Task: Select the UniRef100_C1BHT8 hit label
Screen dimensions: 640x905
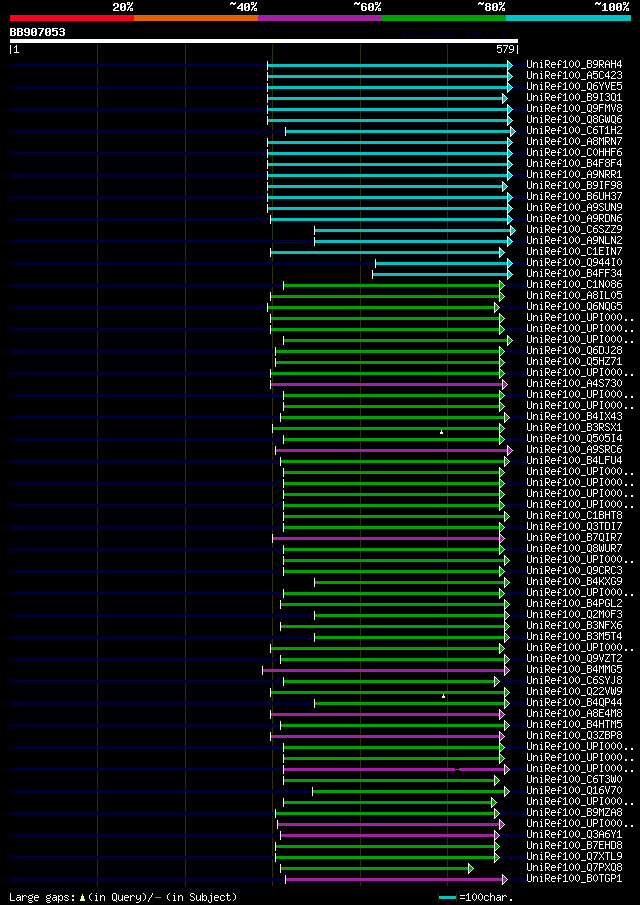Action: [x=574, y=516]
